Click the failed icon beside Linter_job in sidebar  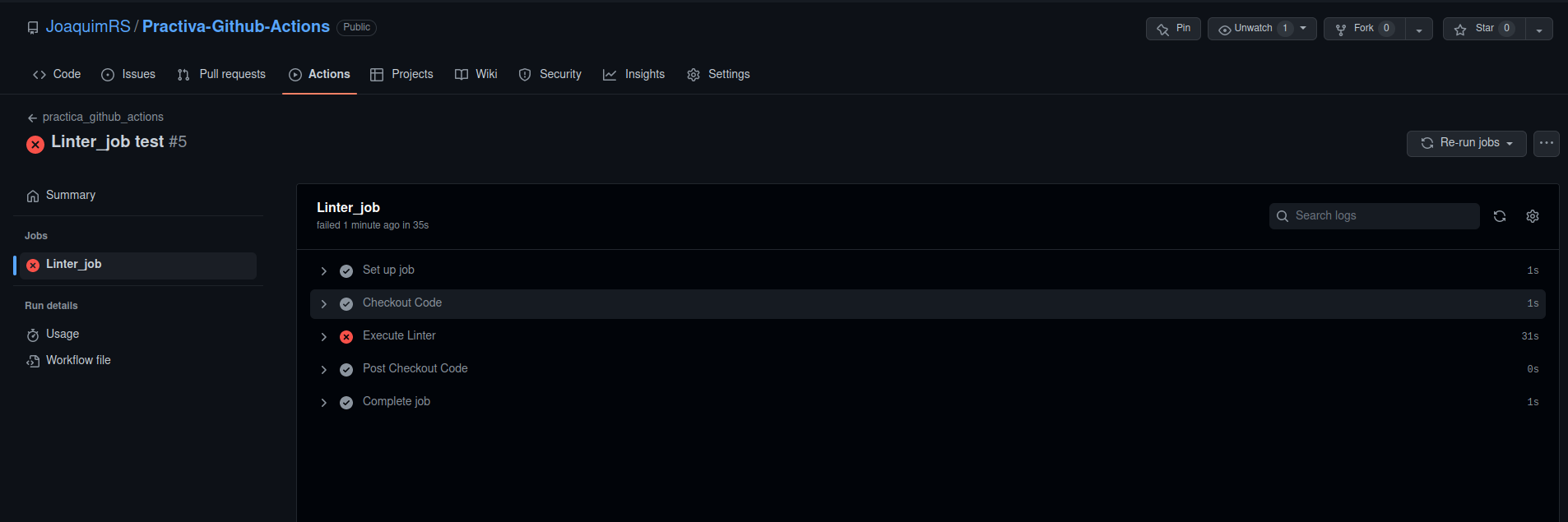tap(33, 266)
